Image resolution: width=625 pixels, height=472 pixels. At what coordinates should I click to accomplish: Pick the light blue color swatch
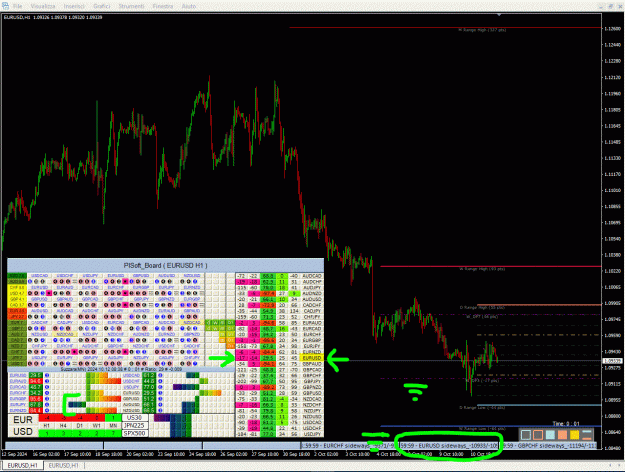(x=550, y=435)
